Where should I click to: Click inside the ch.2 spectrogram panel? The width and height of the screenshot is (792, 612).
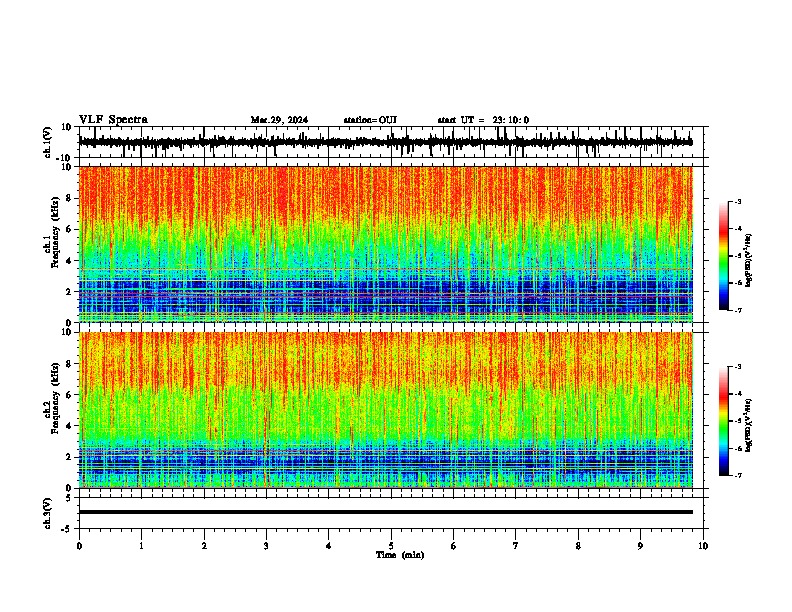click(x=385, y=410)
